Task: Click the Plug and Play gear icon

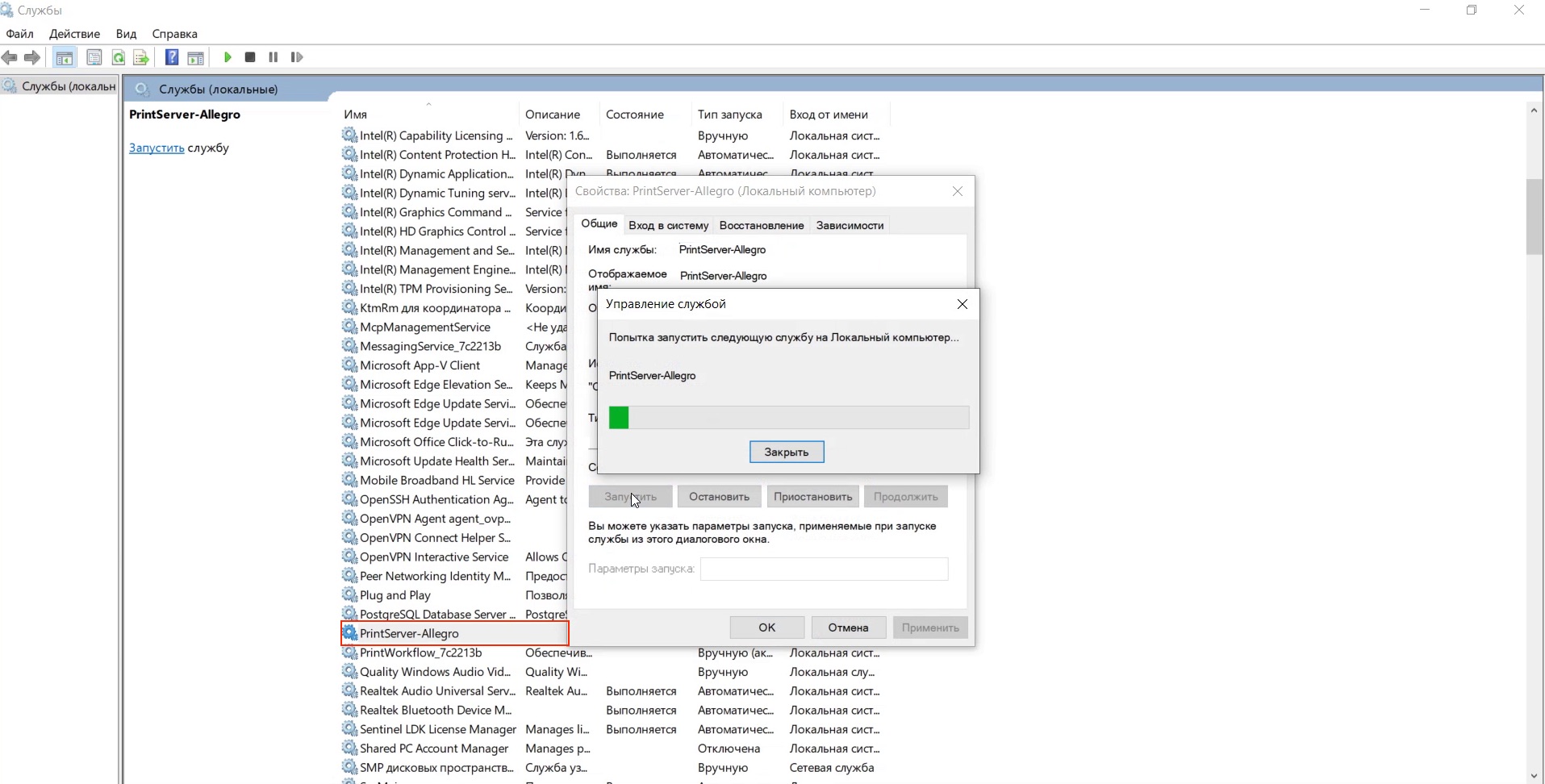Action: point(349,595)
